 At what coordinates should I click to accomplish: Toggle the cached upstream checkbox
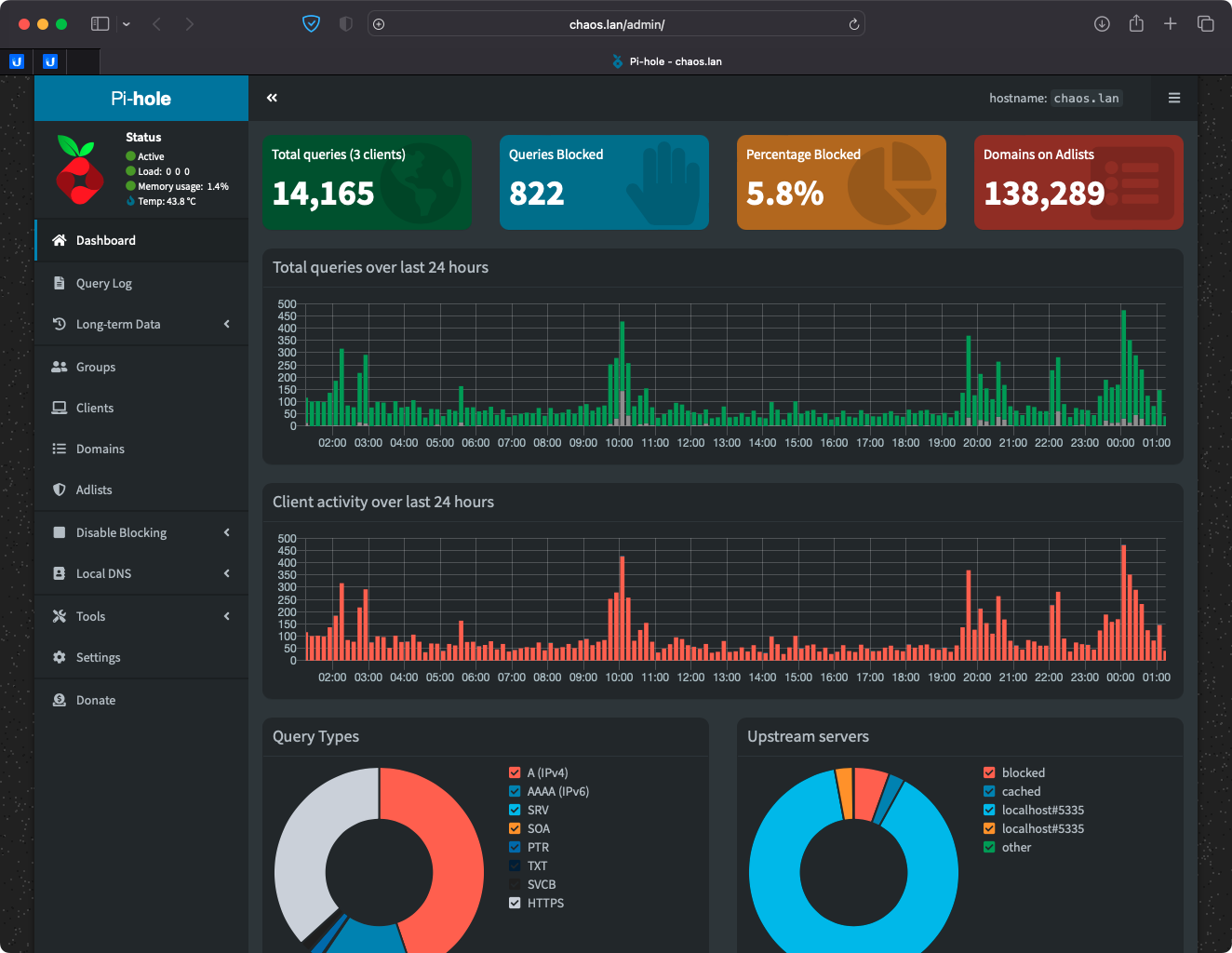(989, 791)
